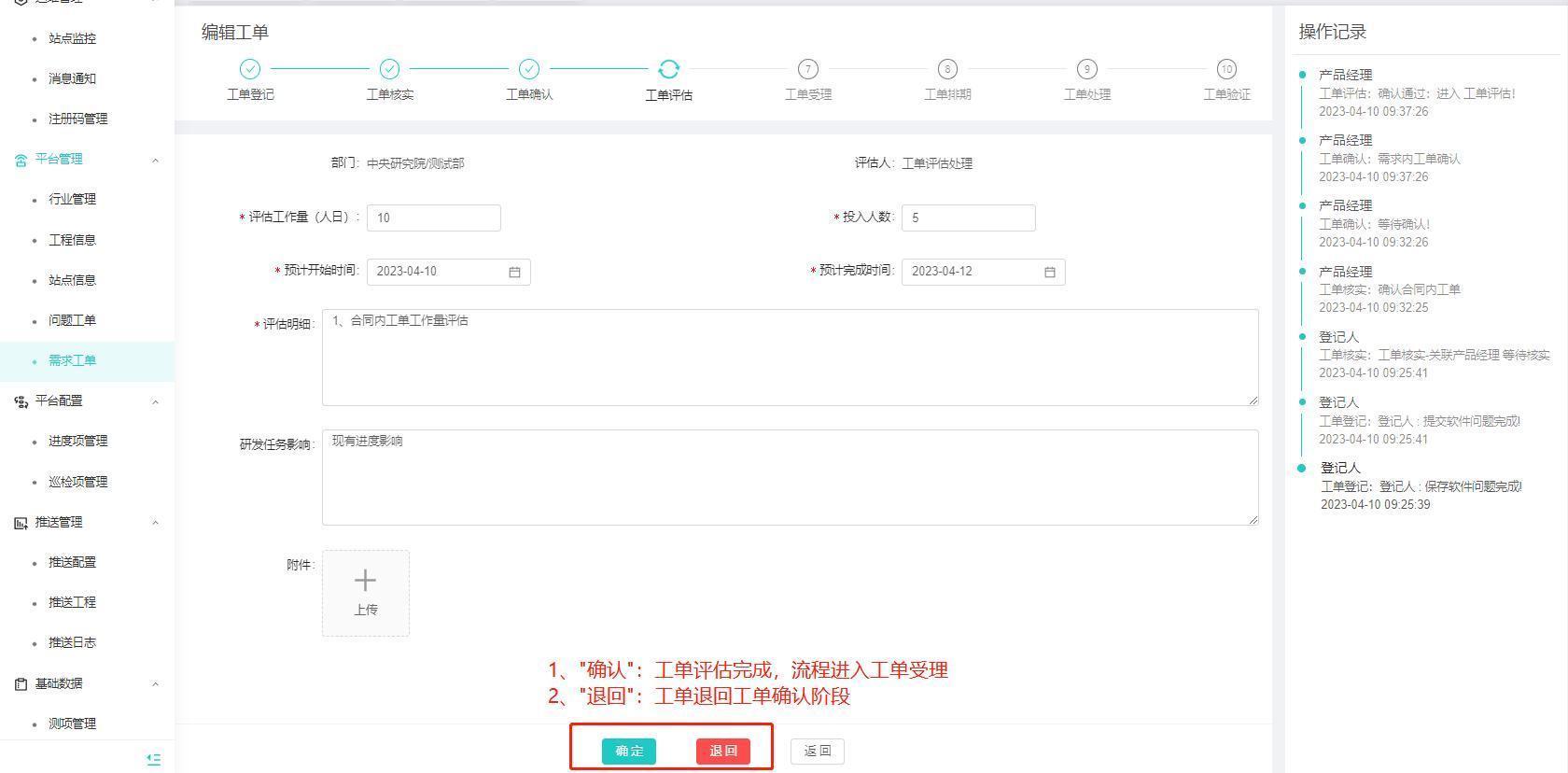The width and height of the screenshot is (1568, 773).
Task: Click step 7 工单受理 circle icon
Action: [807, 69]
